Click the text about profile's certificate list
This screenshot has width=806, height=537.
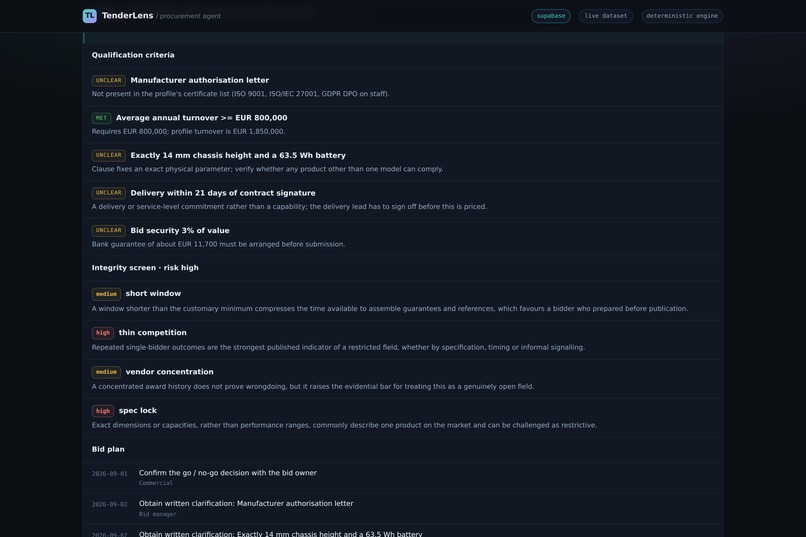[x=241, y=94]
